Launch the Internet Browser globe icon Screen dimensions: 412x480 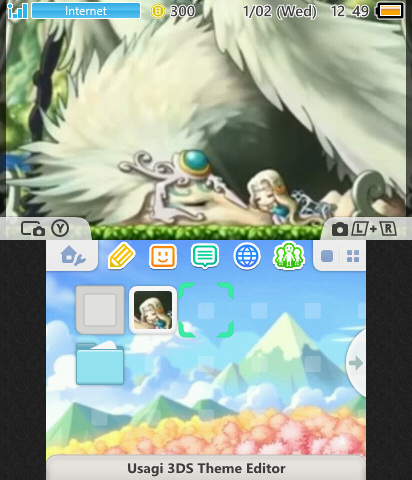point(247,256)
